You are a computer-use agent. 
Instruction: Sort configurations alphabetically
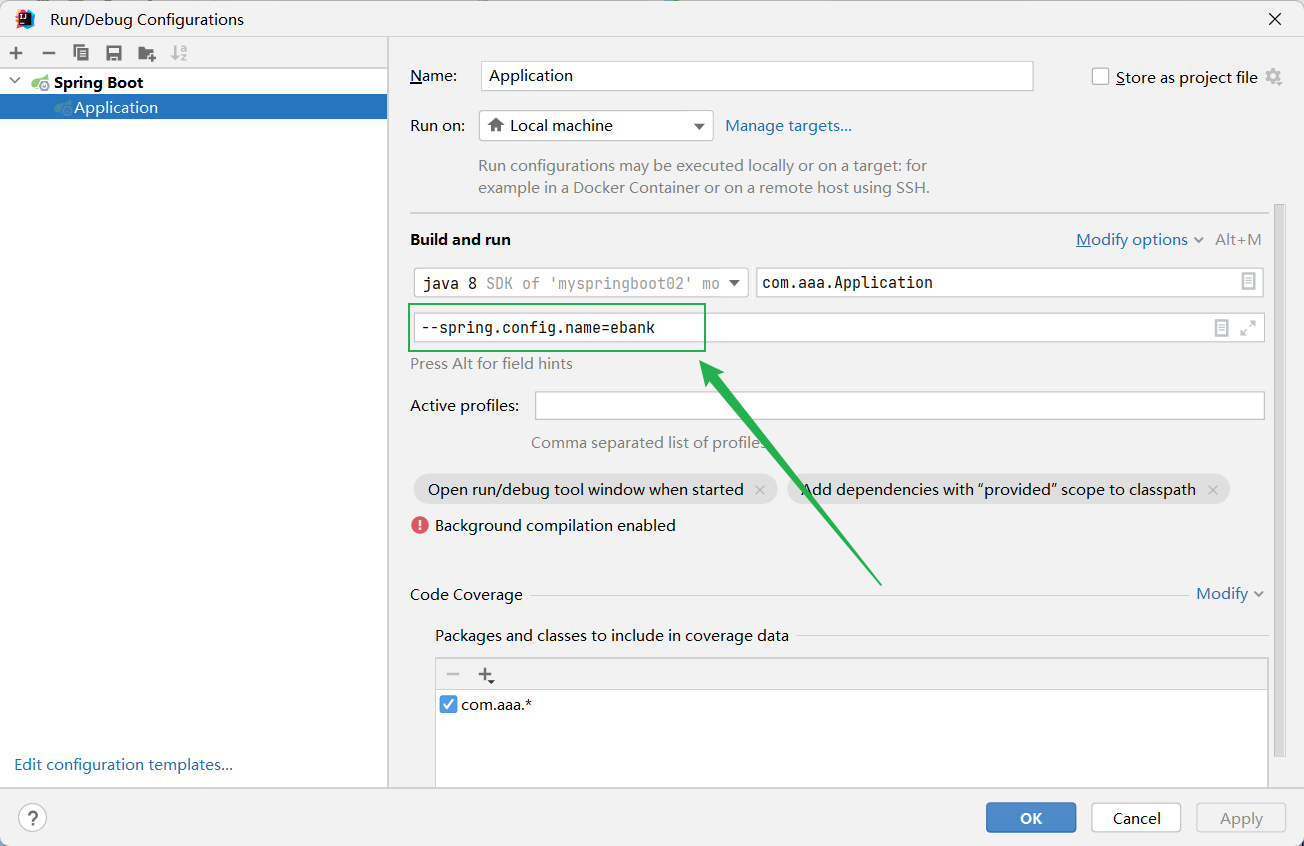[x=179, y=53]
